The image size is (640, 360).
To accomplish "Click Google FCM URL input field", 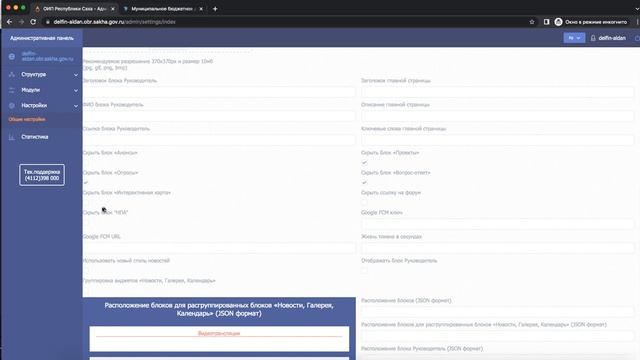I will [x=219, y=248].
